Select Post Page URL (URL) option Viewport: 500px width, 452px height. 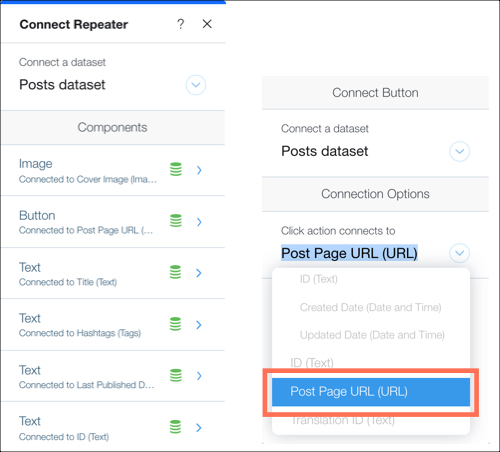pos(371,392)
